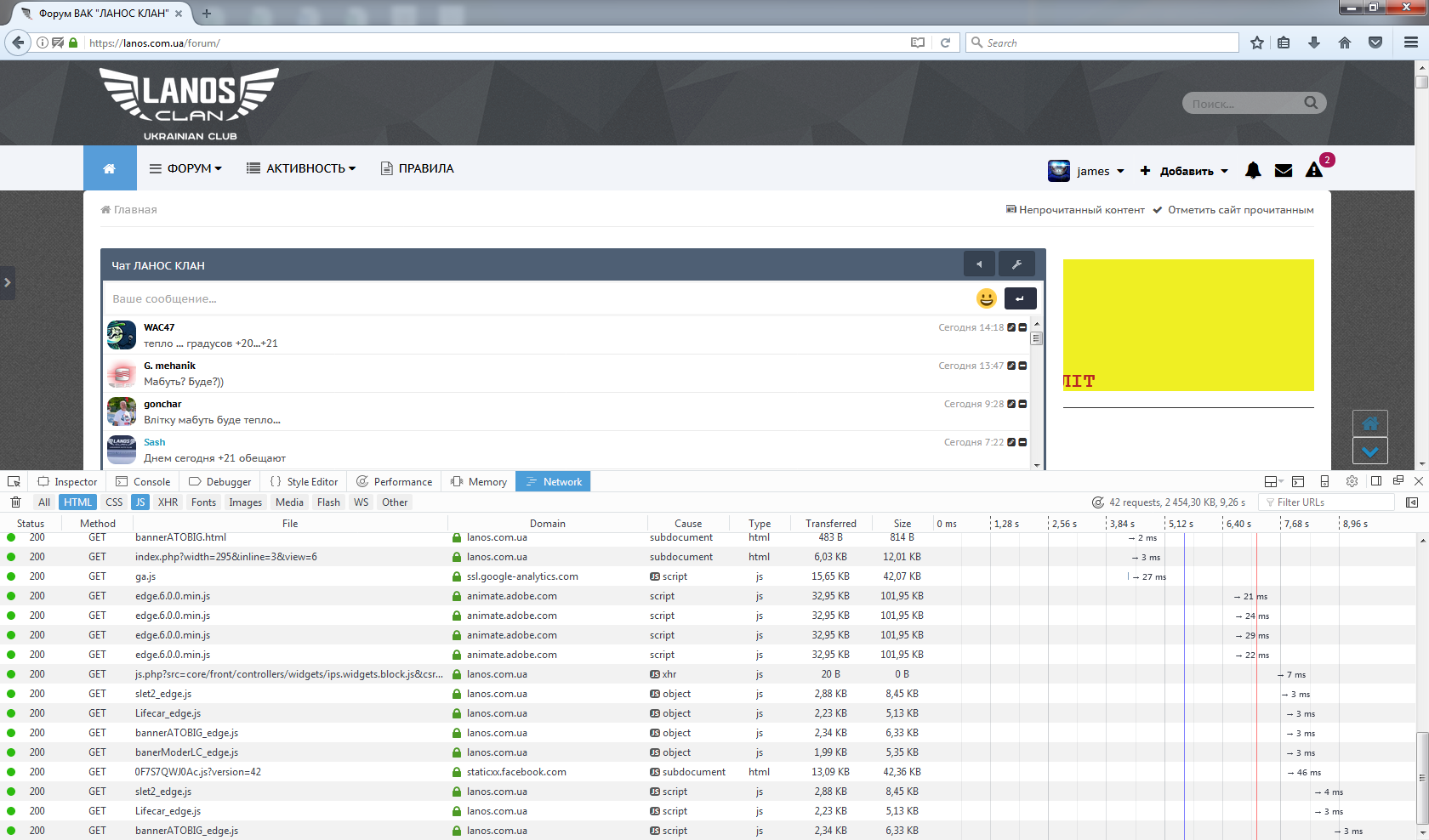1429x840 pixels.
Task: Click the yellow banner advertisement
Action: point(1187,325)
